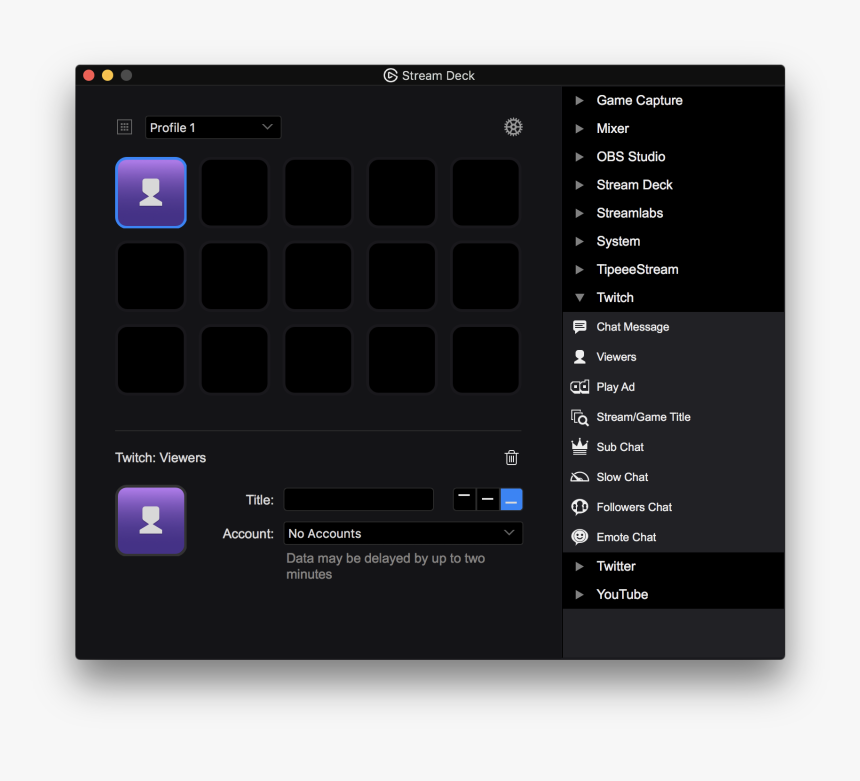Select Slow Chat action label
The height and width of the screenshot is (781, 860).
click(x=622, y=477)
